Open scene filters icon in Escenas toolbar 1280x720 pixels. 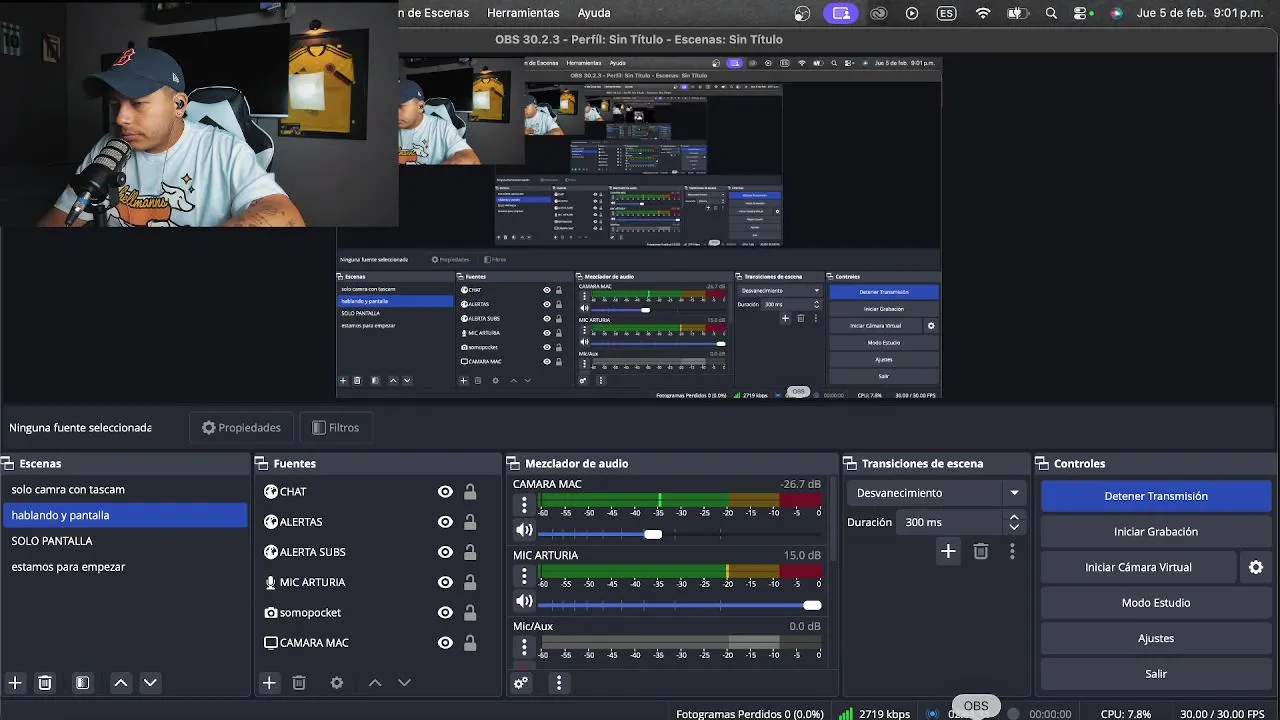[x=83, y=683]
